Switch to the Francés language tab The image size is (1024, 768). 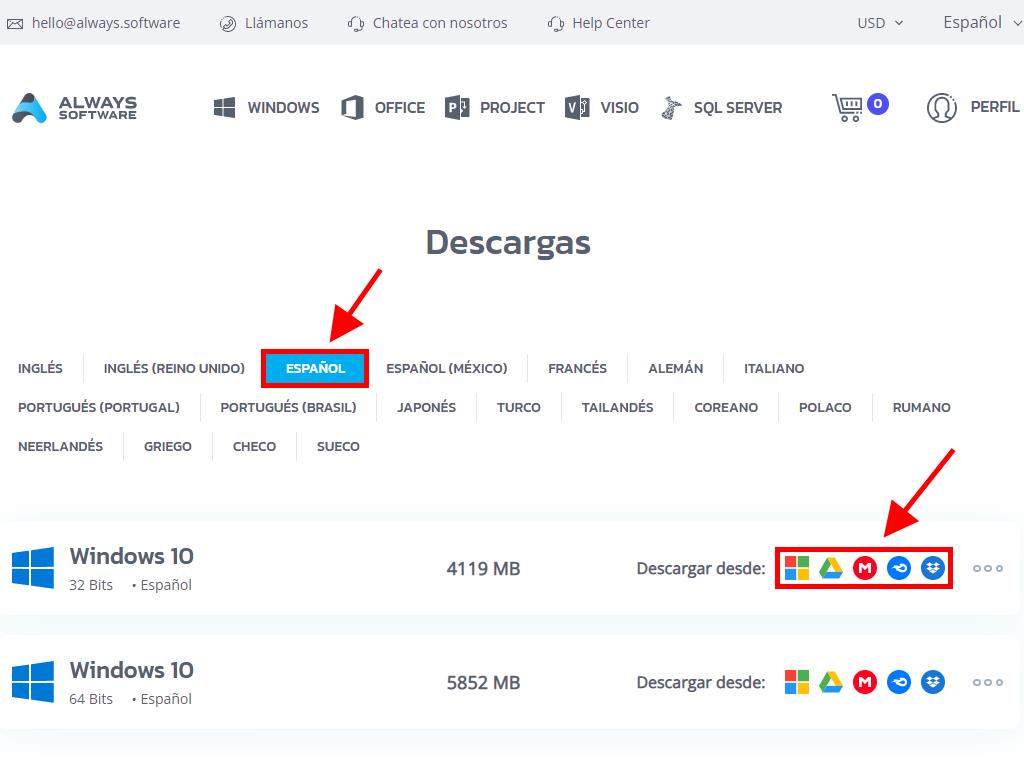(577, 368)
